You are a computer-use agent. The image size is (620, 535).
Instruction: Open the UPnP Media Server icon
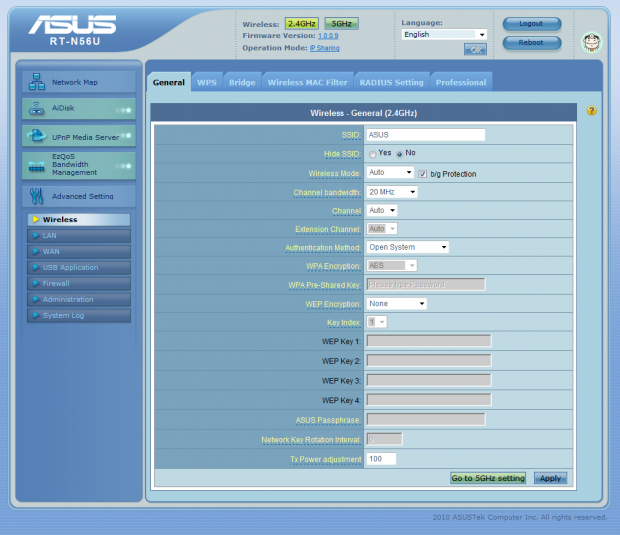tap(36, 136)
